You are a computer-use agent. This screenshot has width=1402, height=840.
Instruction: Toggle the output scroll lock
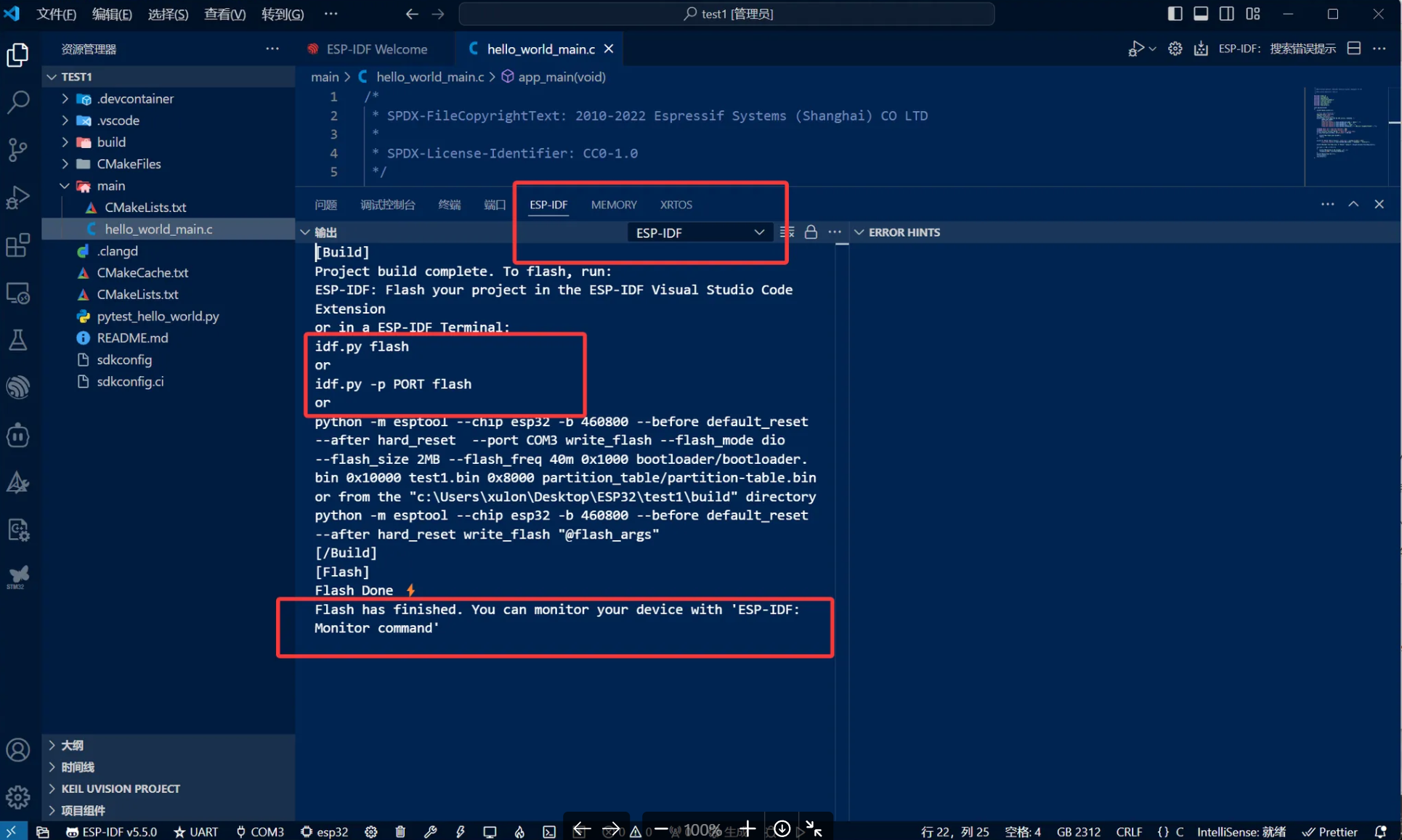811,232
